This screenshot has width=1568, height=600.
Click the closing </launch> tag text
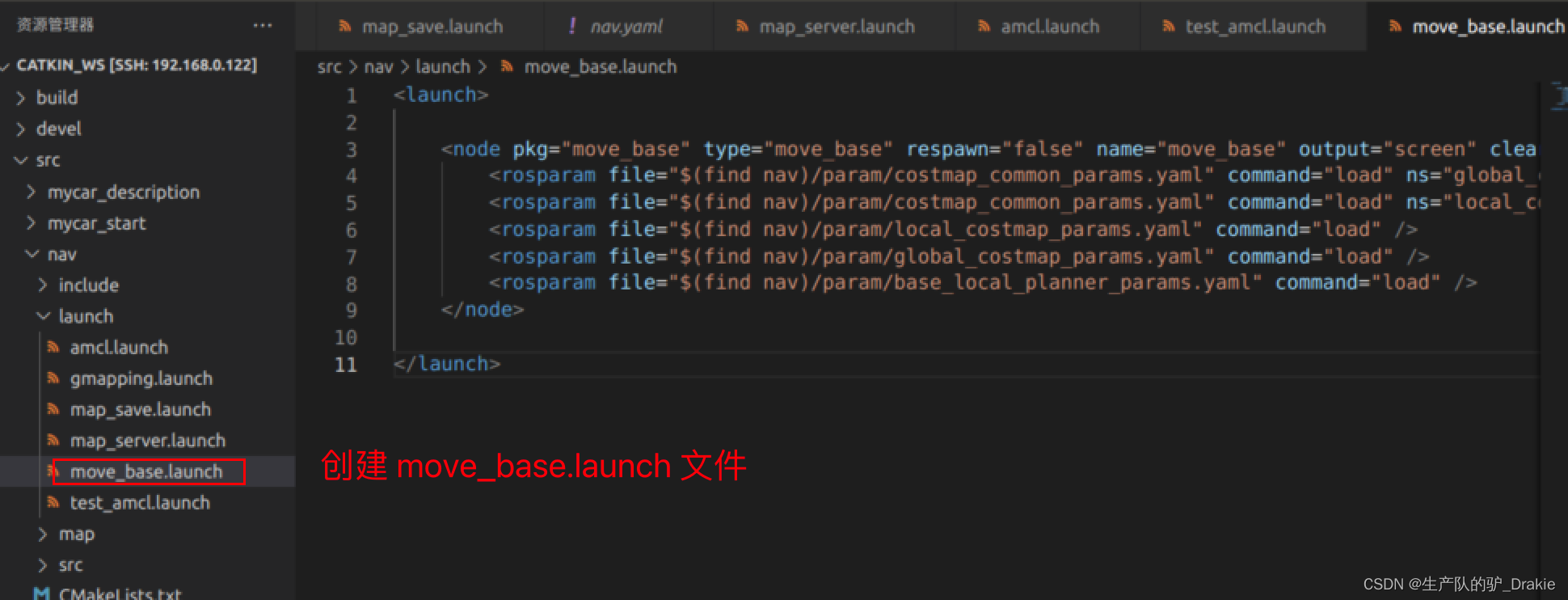click(447, 364)
